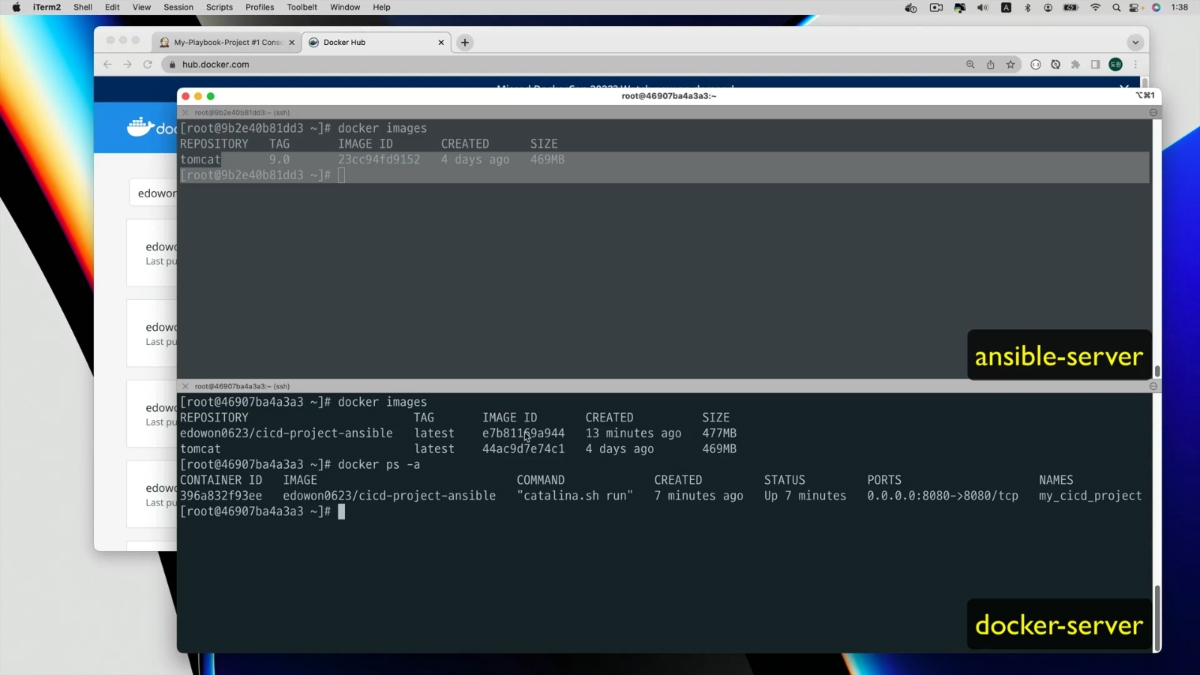The image size is (1200, 675).
Task: Reload the Docker Hub page
Action: 147,64
